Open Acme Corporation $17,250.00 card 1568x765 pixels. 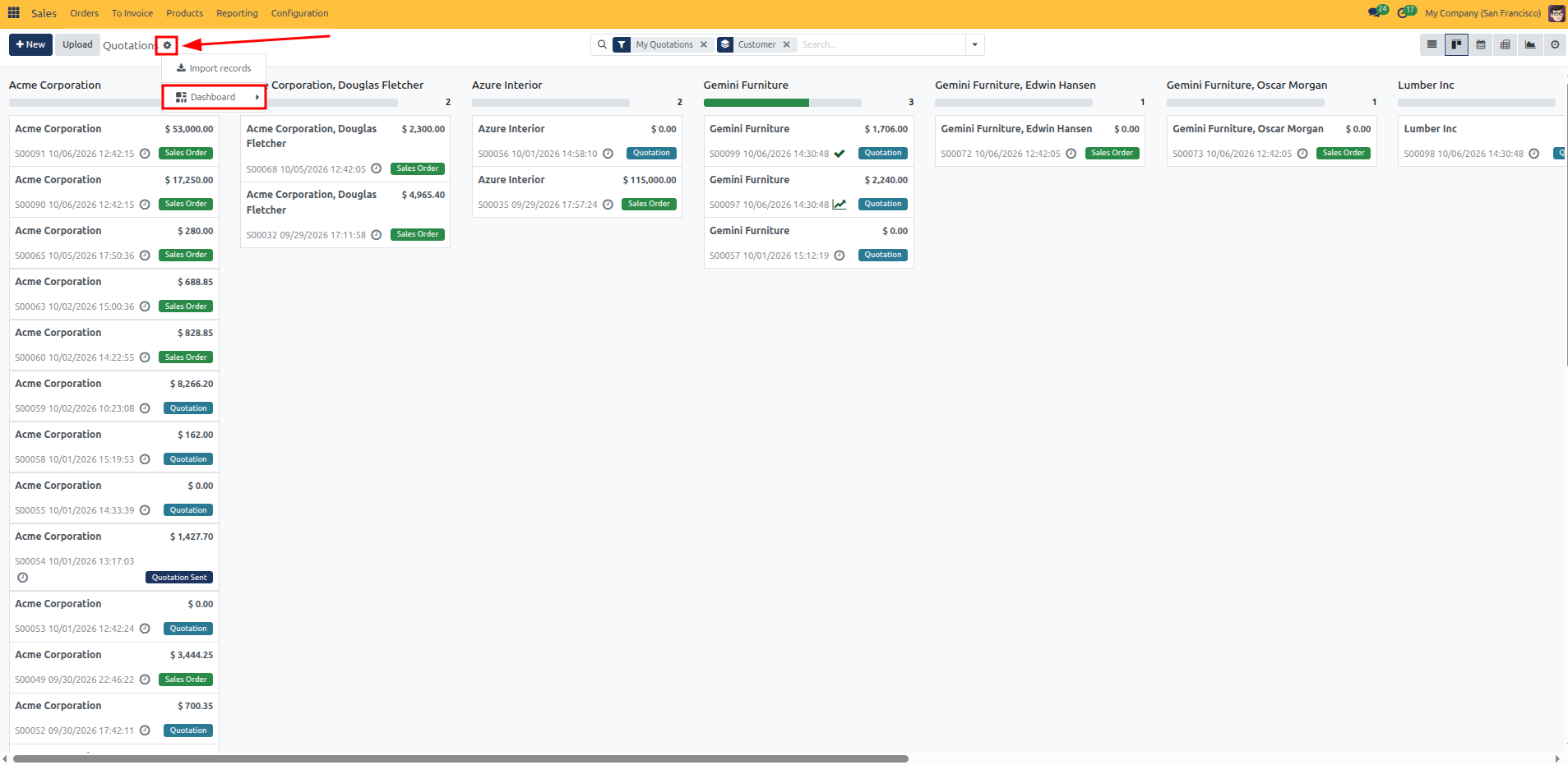[x=114, y=191]
